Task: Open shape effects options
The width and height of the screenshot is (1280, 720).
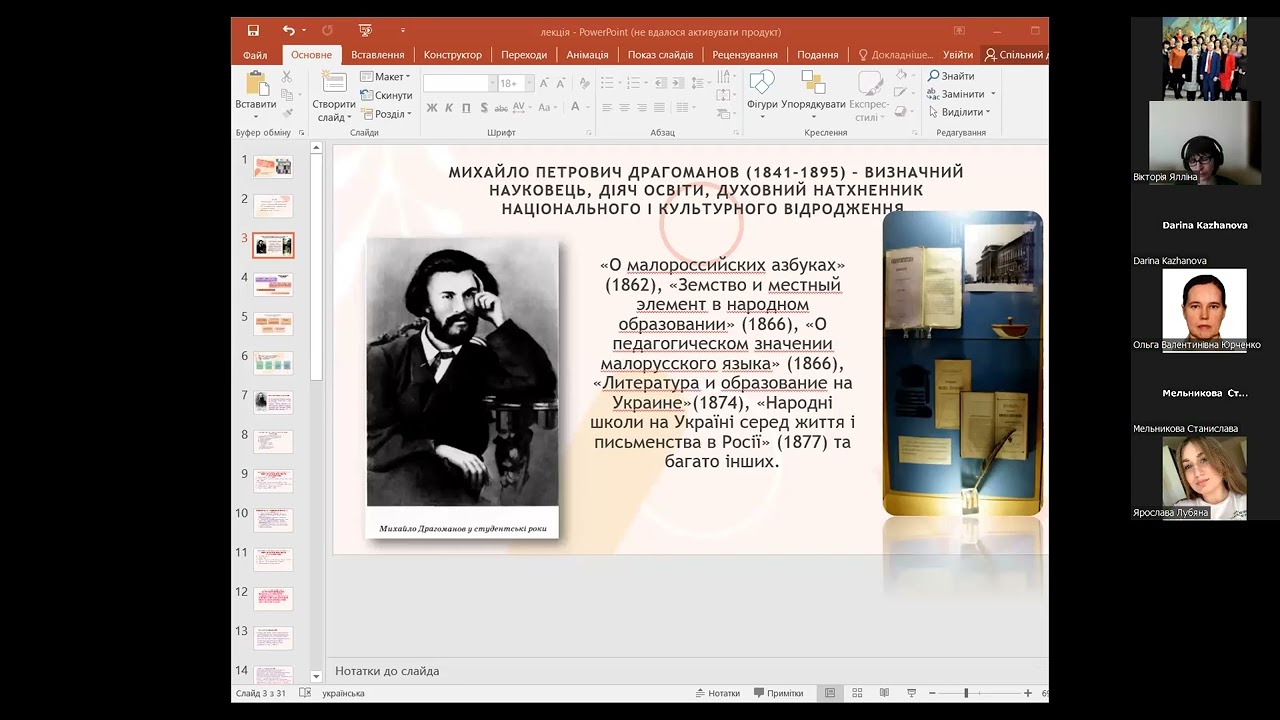Action: pyautogui.click(x=903, y=112)
